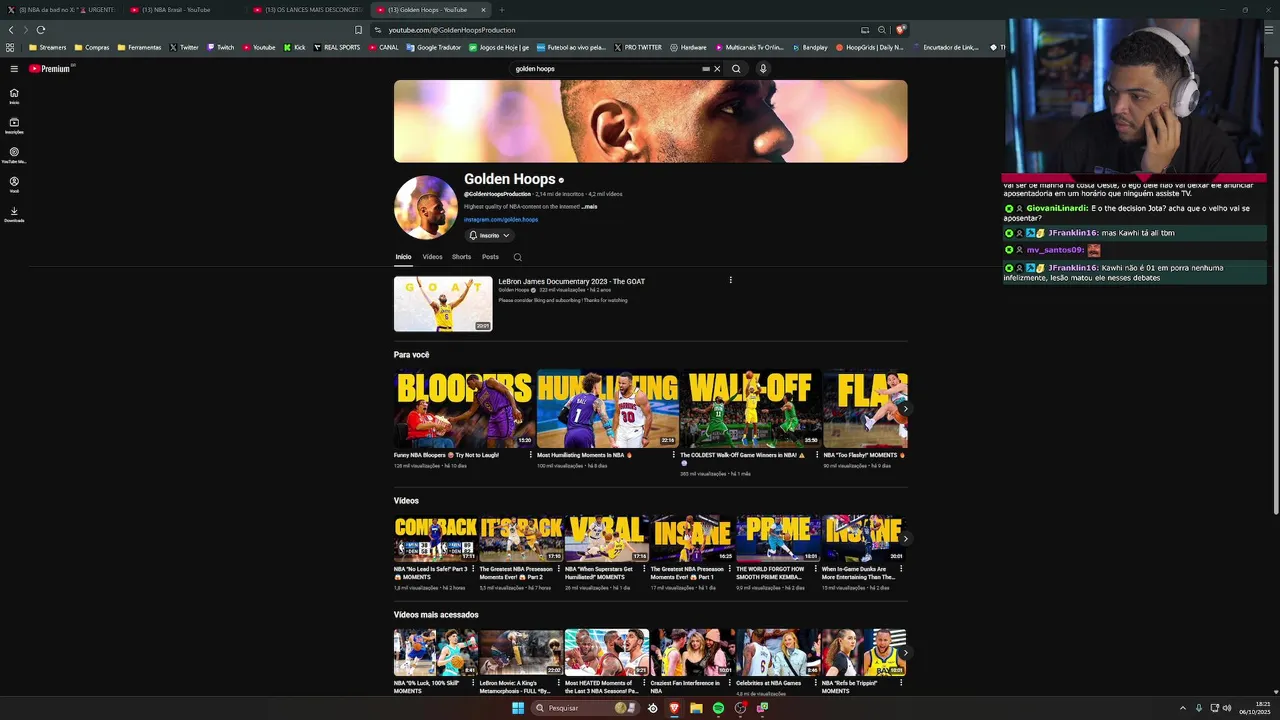Bookmark this page in the address bar
This screenshot has width=1280, height=720.
(359, 30)
